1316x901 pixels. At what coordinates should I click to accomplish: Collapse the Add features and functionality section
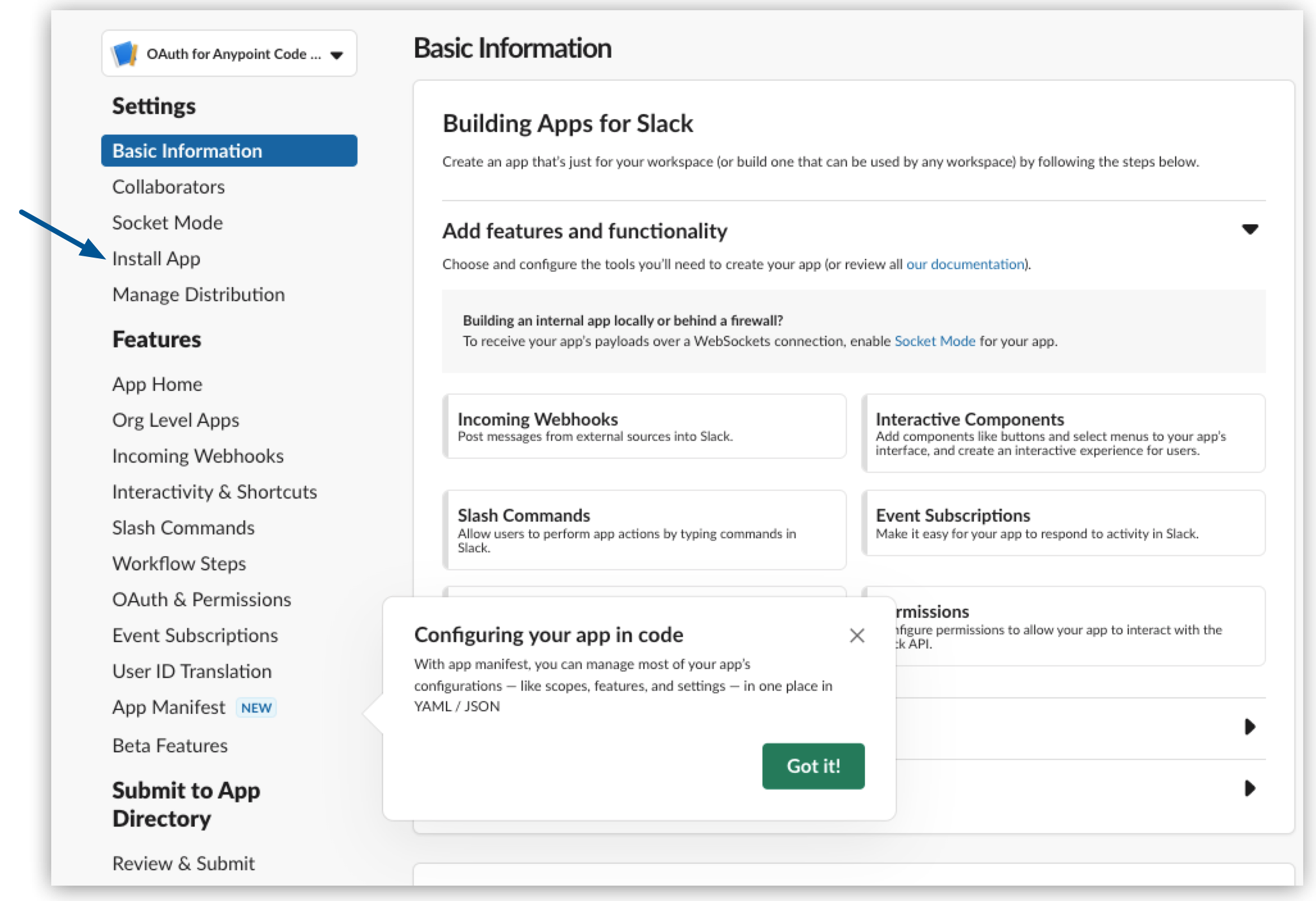click(x=1249, y=229)
